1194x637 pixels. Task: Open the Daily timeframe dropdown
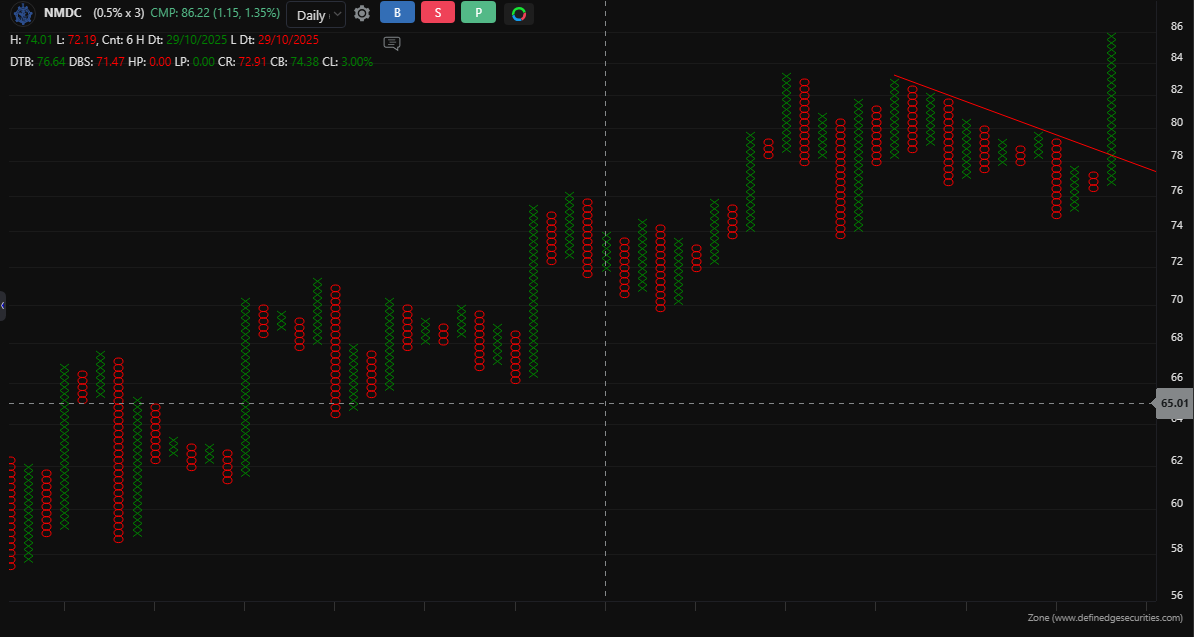316,15
